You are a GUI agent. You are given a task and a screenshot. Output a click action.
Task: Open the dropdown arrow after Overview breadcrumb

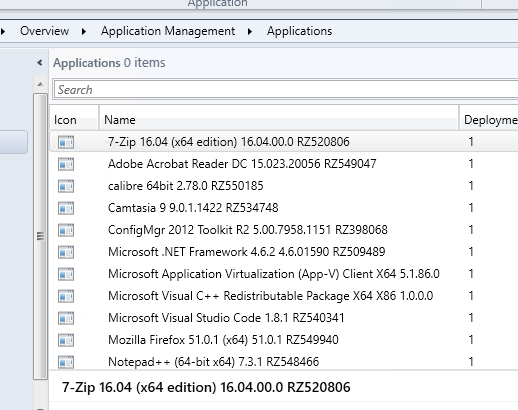point(84,31)
